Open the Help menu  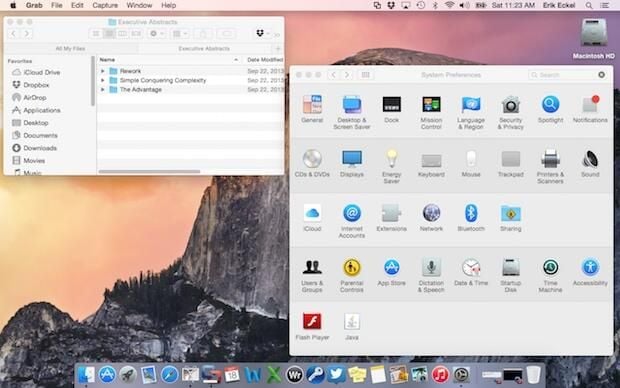(x=168, y=5)
